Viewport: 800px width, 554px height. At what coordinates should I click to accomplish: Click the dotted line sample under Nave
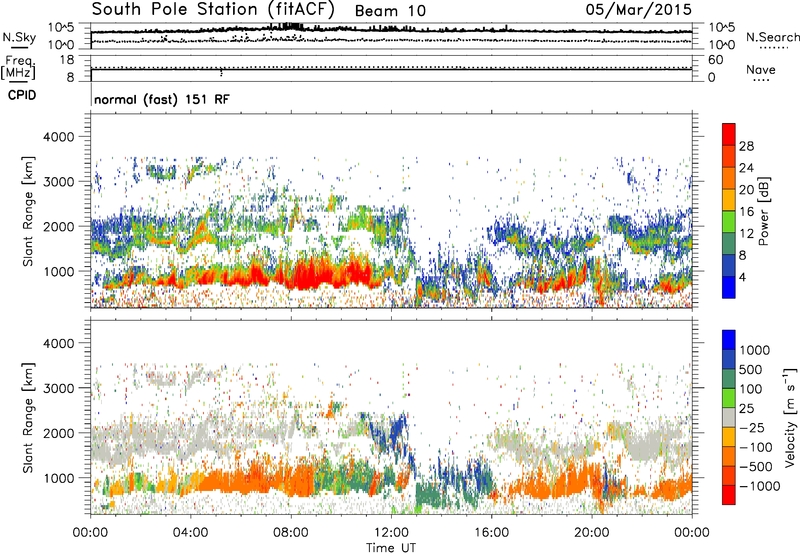click(x=761, y=80)
